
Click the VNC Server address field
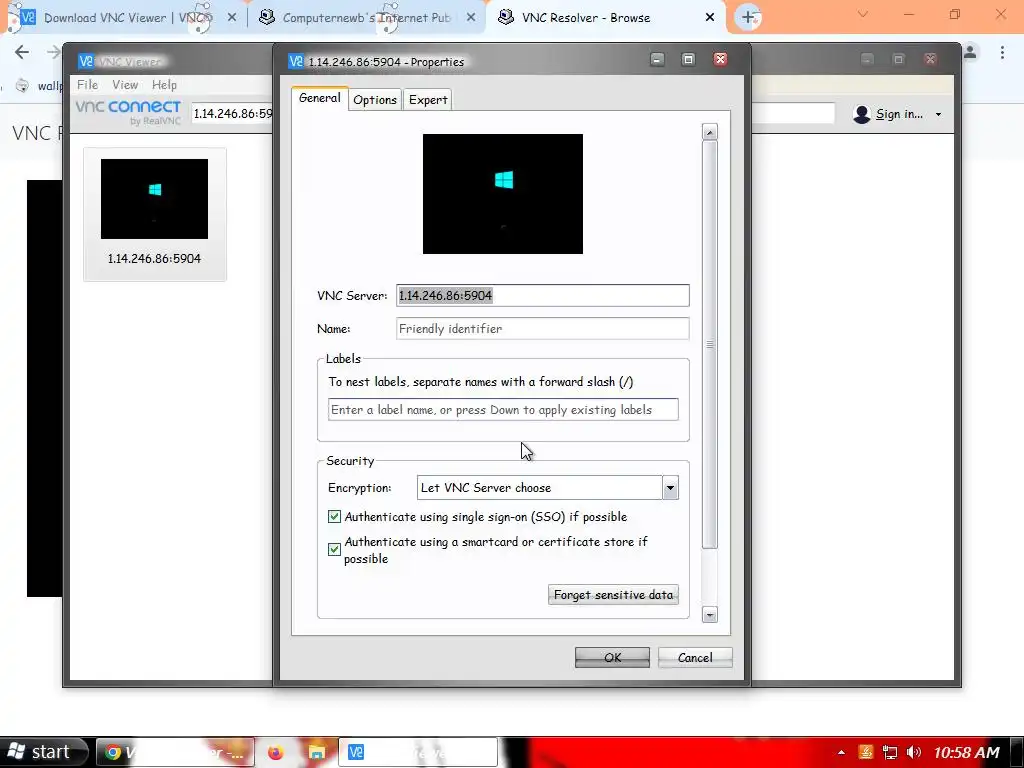542,295
